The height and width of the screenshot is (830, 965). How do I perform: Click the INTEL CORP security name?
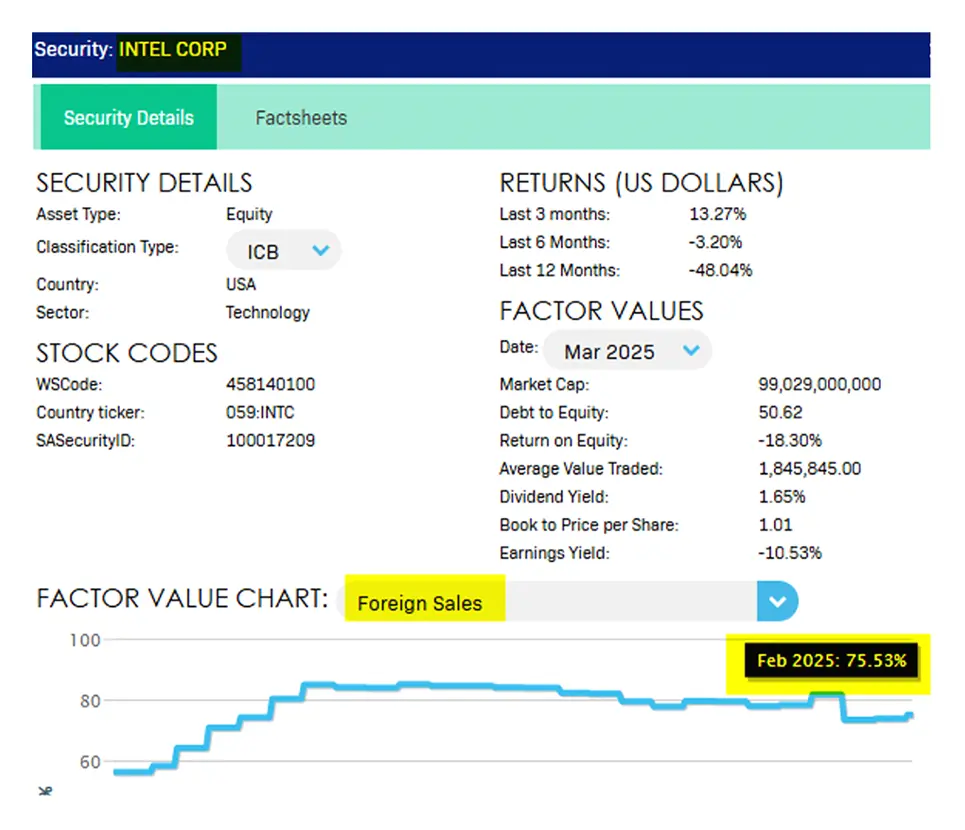(173, 49)
